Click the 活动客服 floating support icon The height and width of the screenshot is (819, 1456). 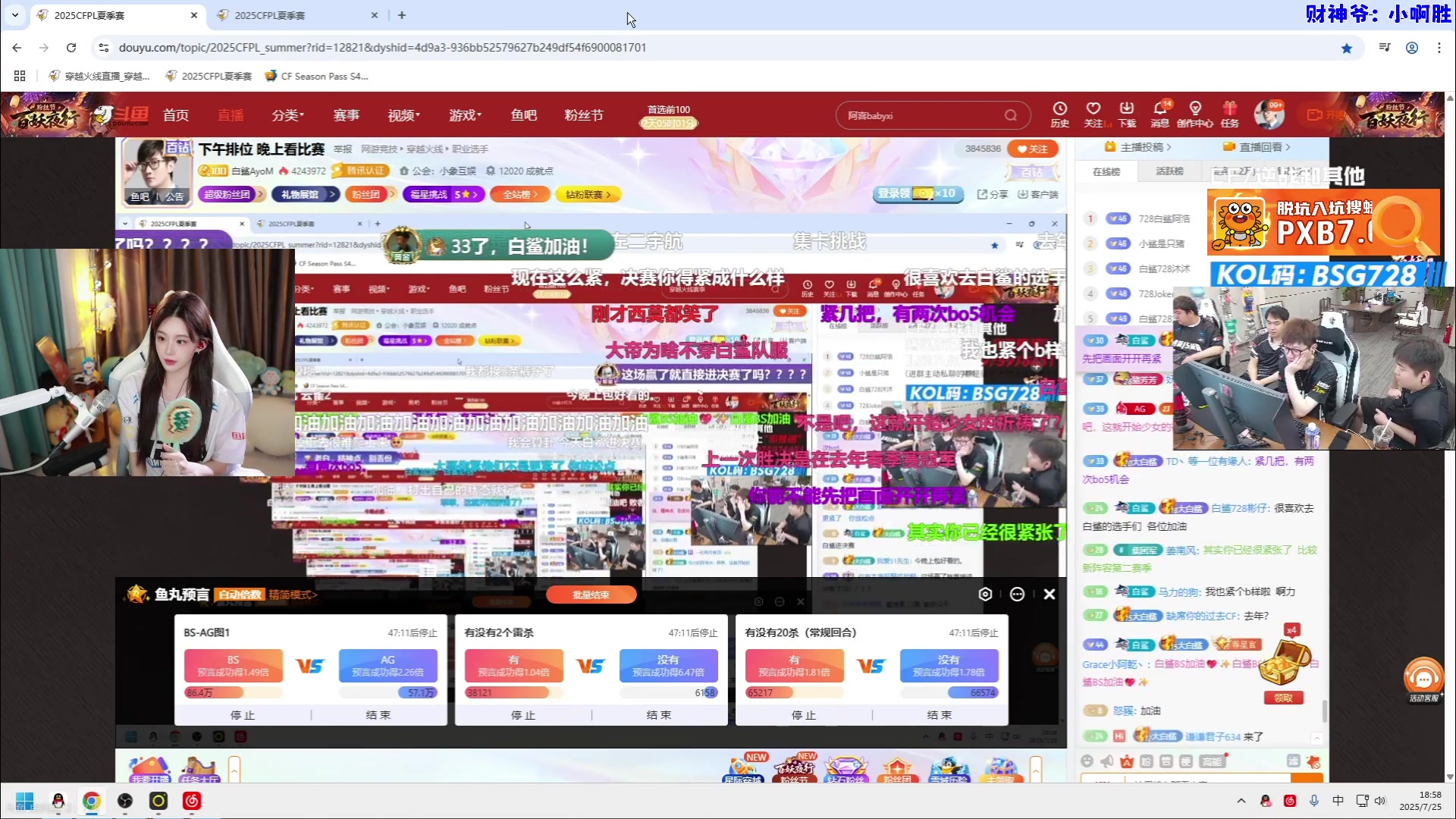tap(1423, 680)
